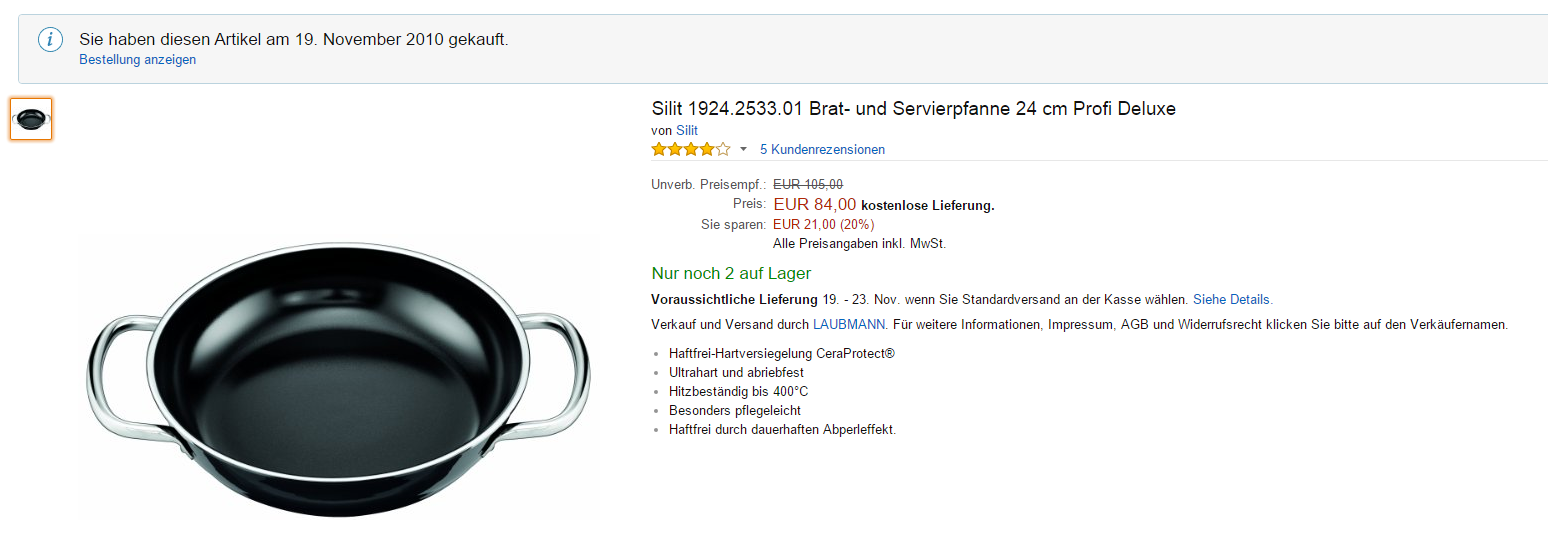Viewport: 1548px width, 557px height.
Task: Click the large frying pan product image
Action: (338, 379)
